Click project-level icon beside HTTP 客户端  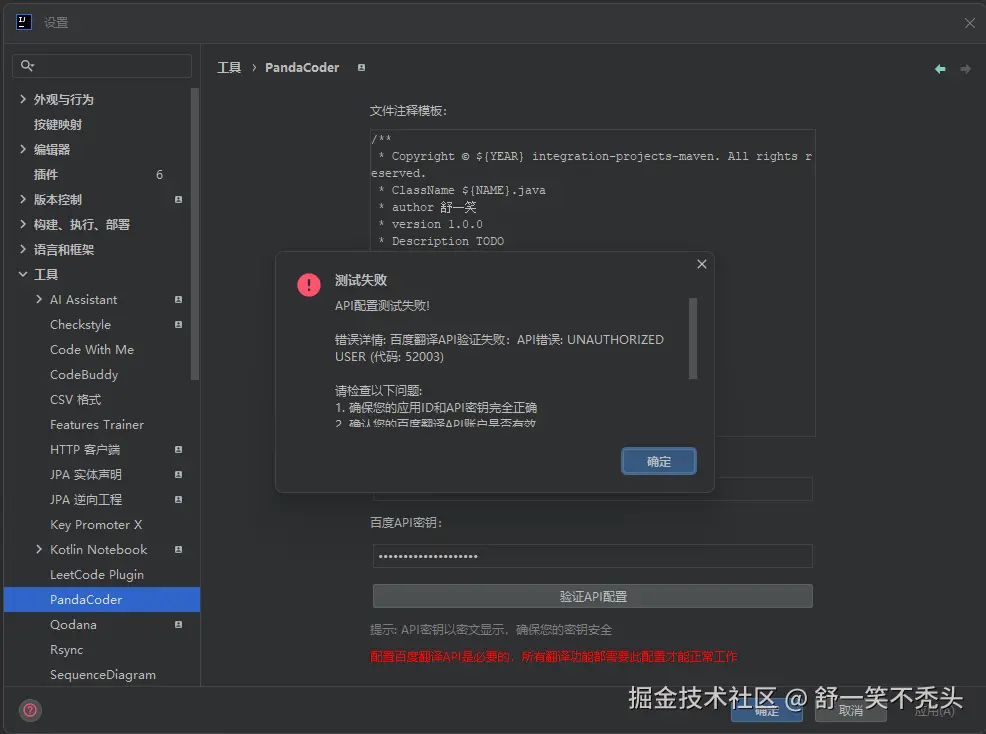click(x=179, y=450)
